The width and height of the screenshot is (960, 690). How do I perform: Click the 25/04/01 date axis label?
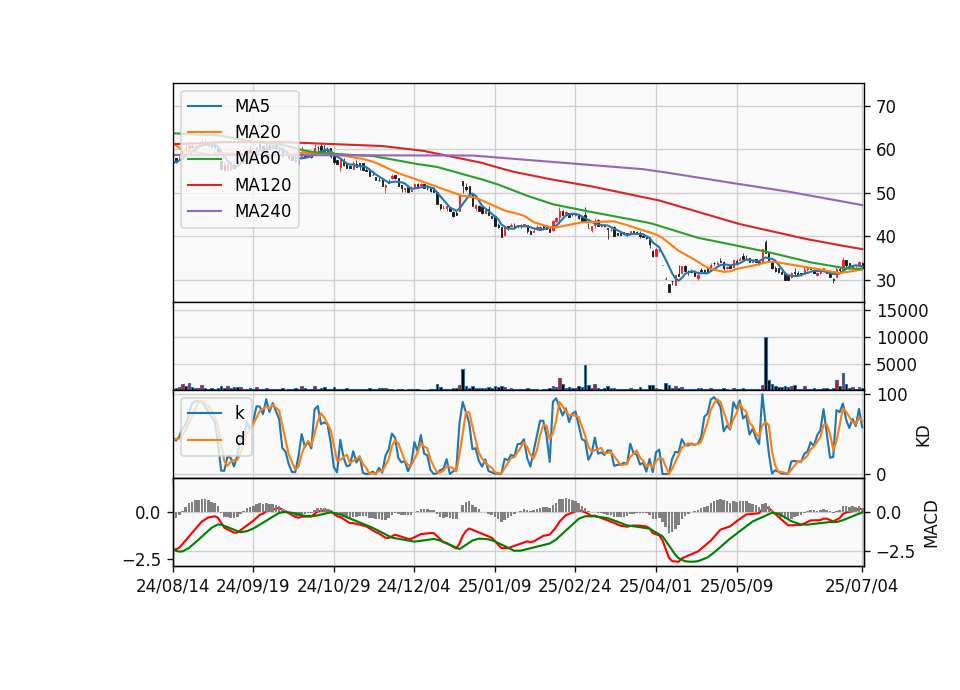coord(656,586)
